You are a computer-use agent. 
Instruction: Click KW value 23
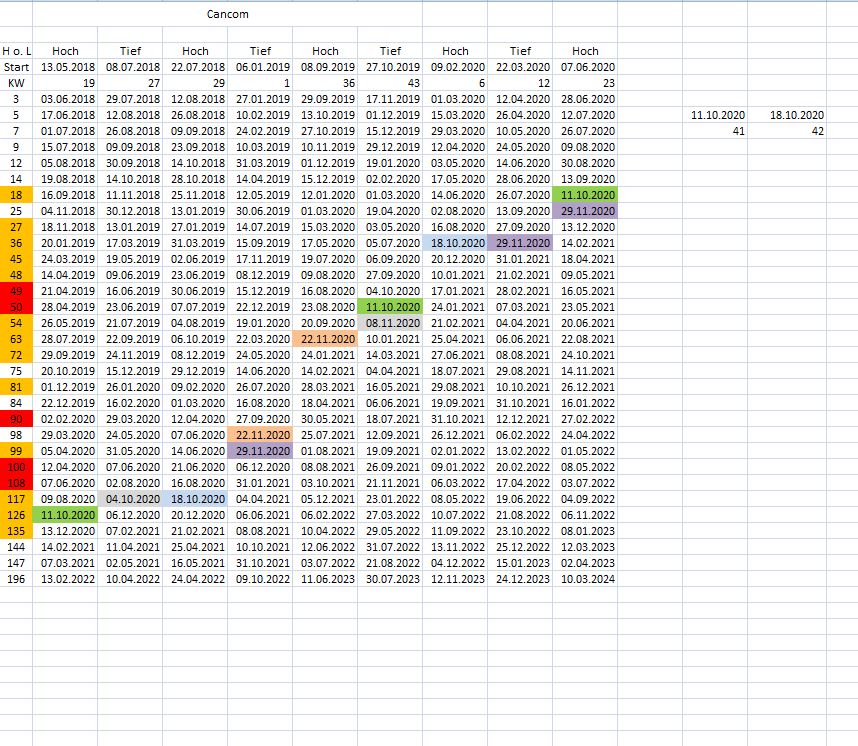point(585,83)
